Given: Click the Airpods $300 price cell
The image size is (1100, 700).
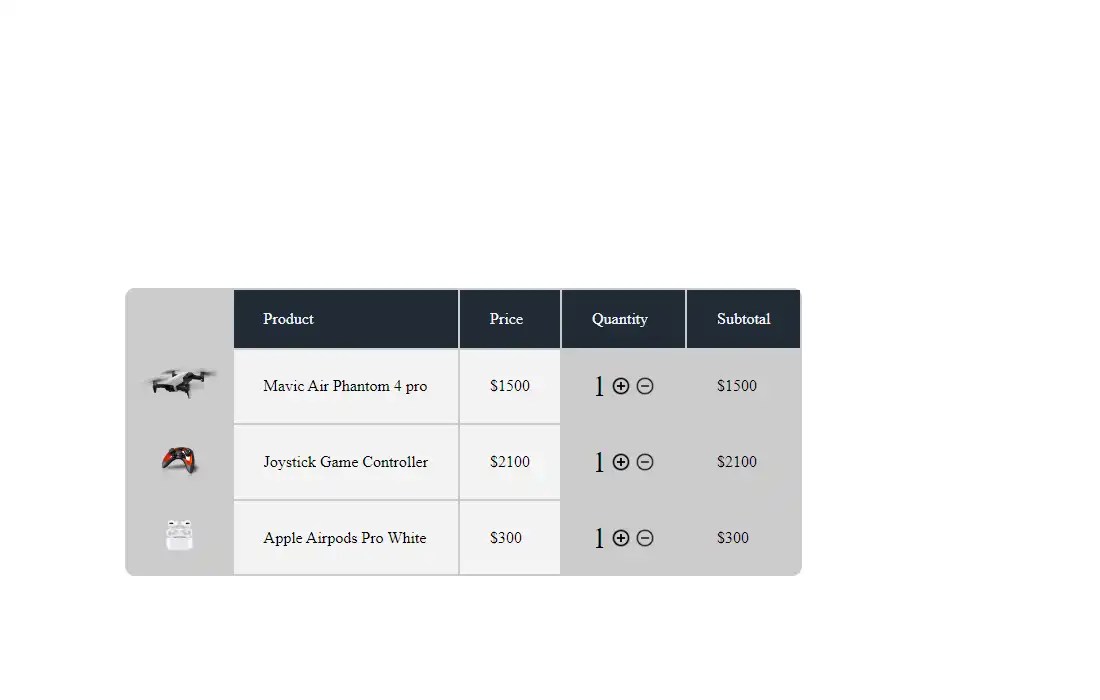Looking at the screenshot, I should tap(510, 538).
